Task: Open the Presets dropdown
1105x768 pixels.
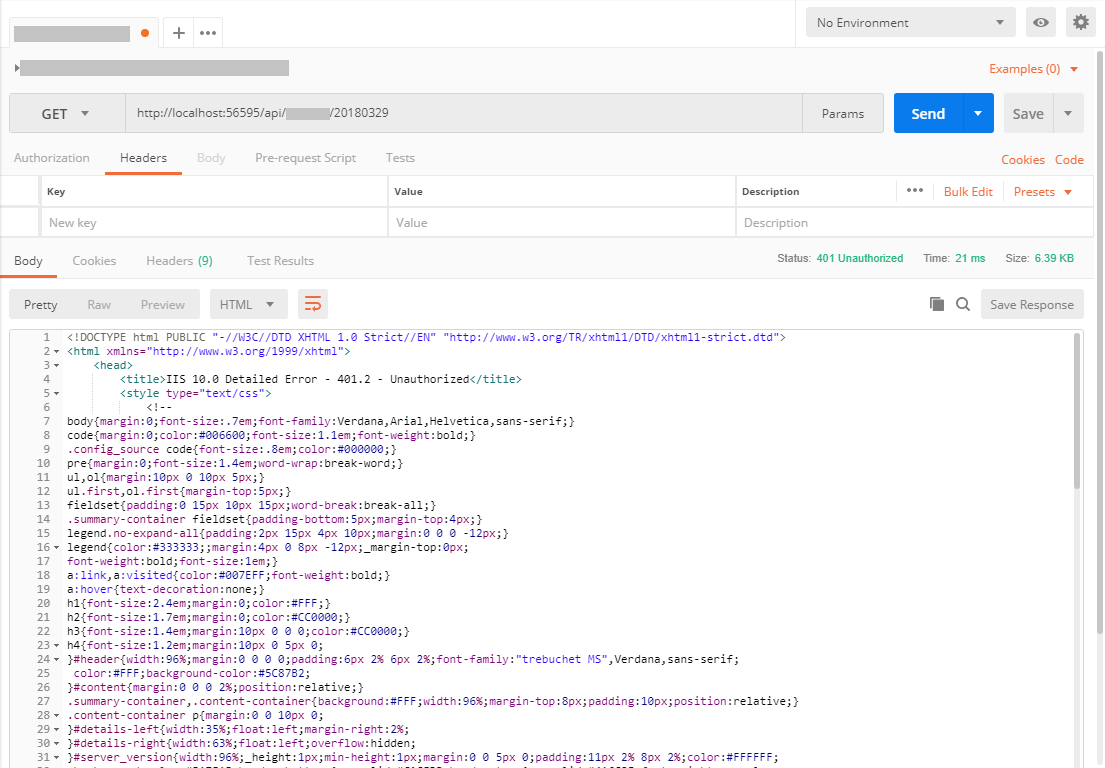Action: (1041, 190)
